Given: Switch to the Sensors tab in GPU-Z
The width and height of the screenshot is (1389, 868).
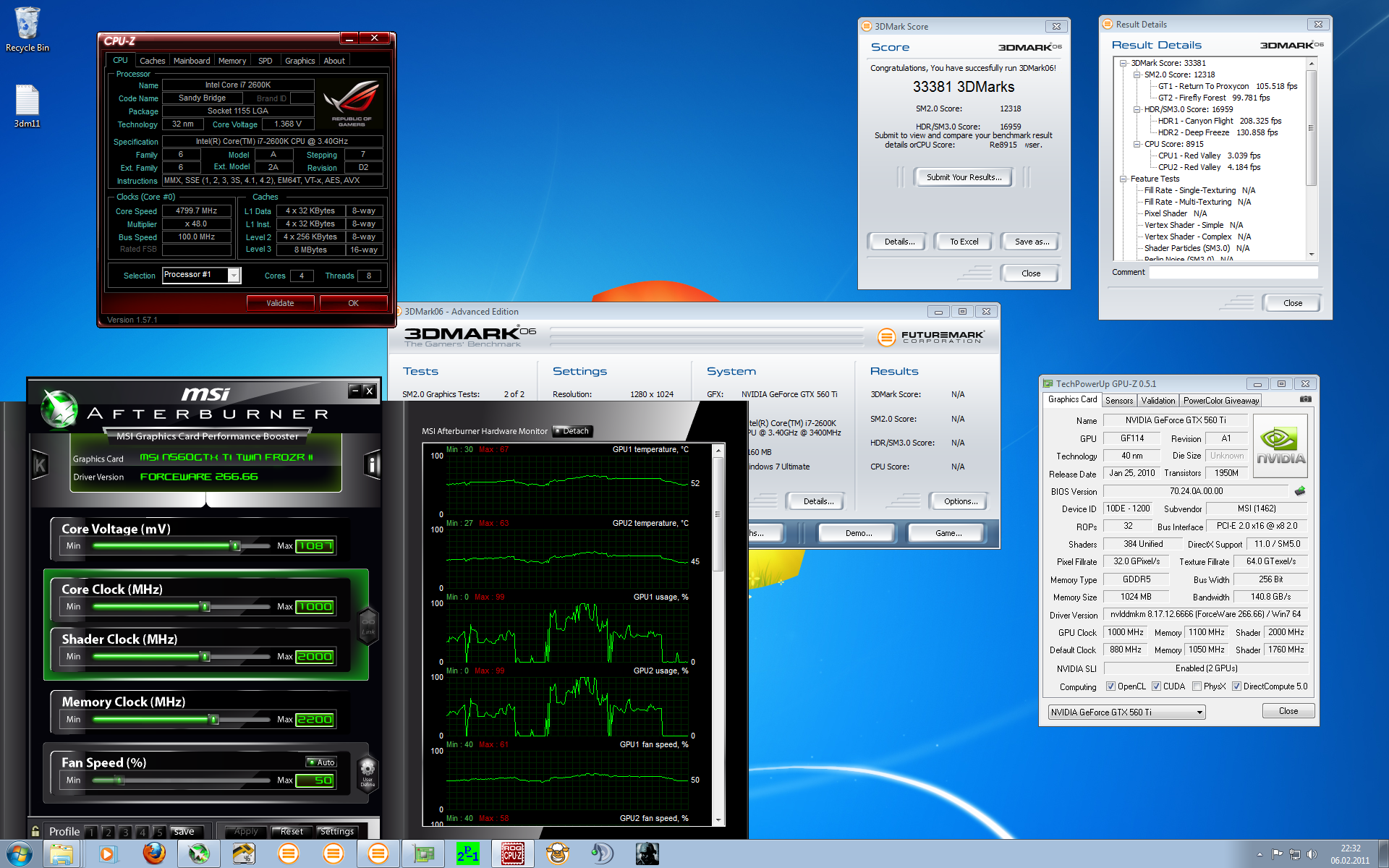Looking at the screenshot, I should (x=1119, y=400).
